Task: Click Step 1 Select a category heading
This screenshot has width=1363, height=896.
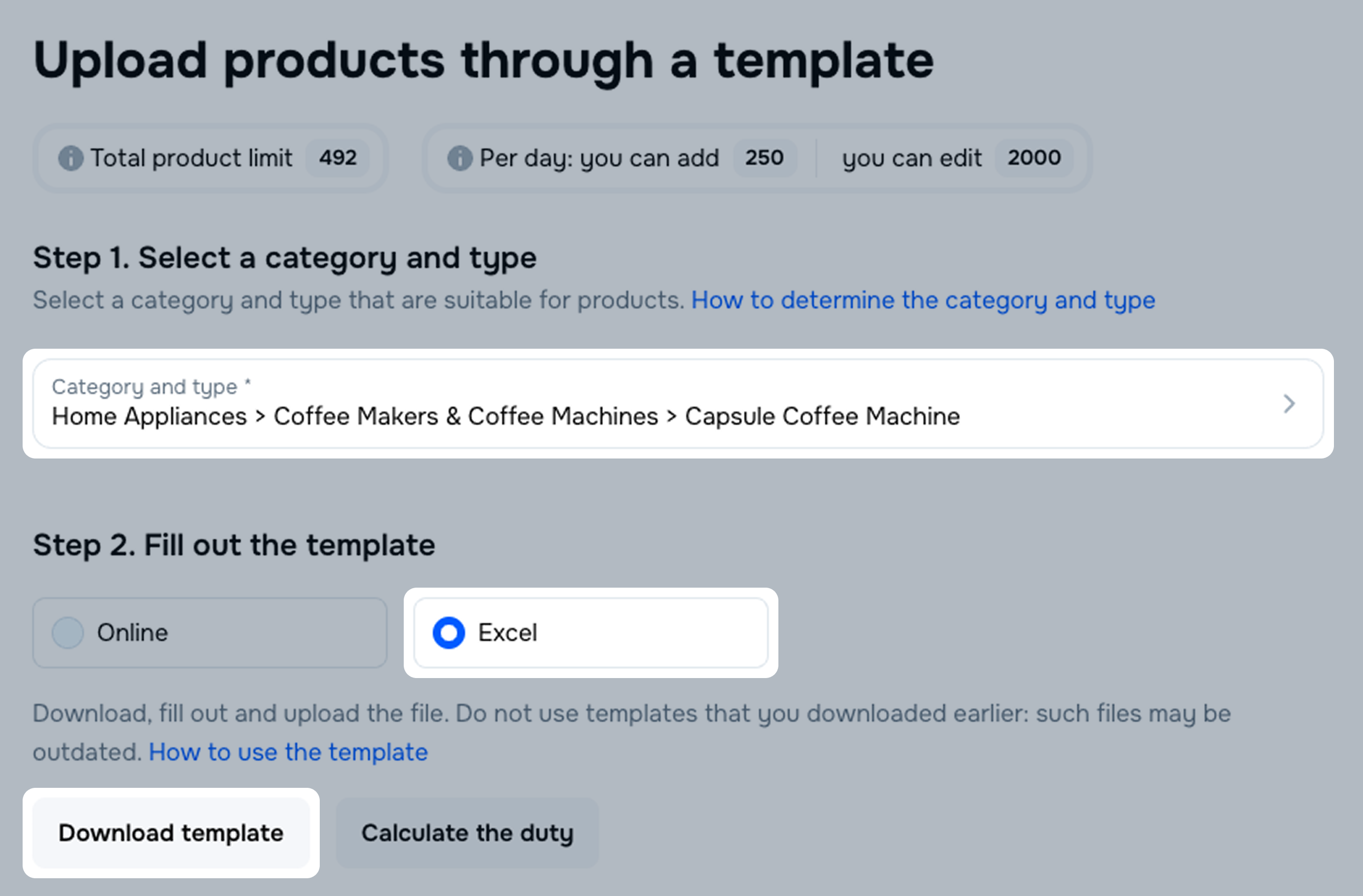Action: 285,258
